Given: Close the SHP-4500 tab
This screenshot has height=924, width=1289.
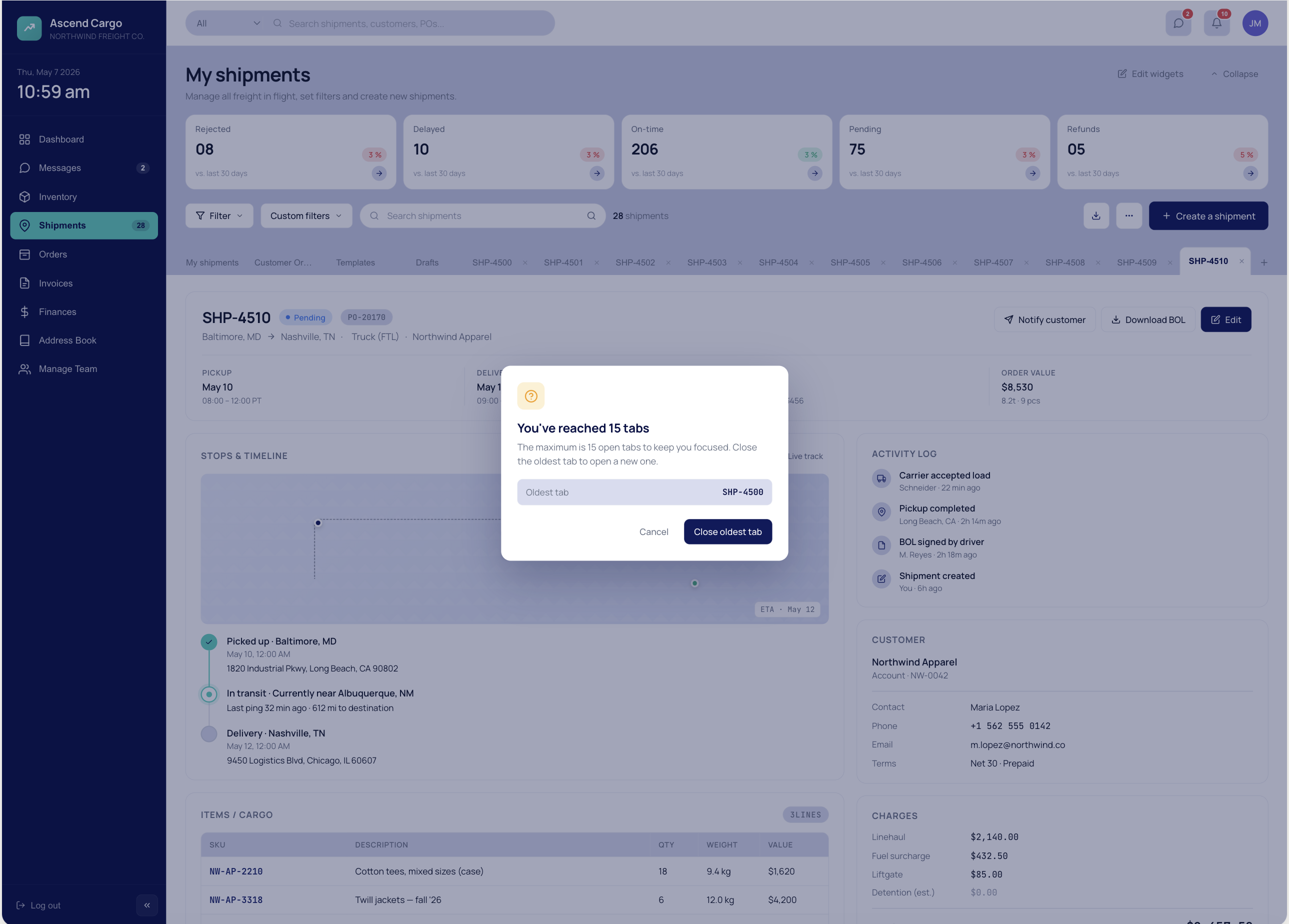Looking at the screenshot, I should point(525,262).
